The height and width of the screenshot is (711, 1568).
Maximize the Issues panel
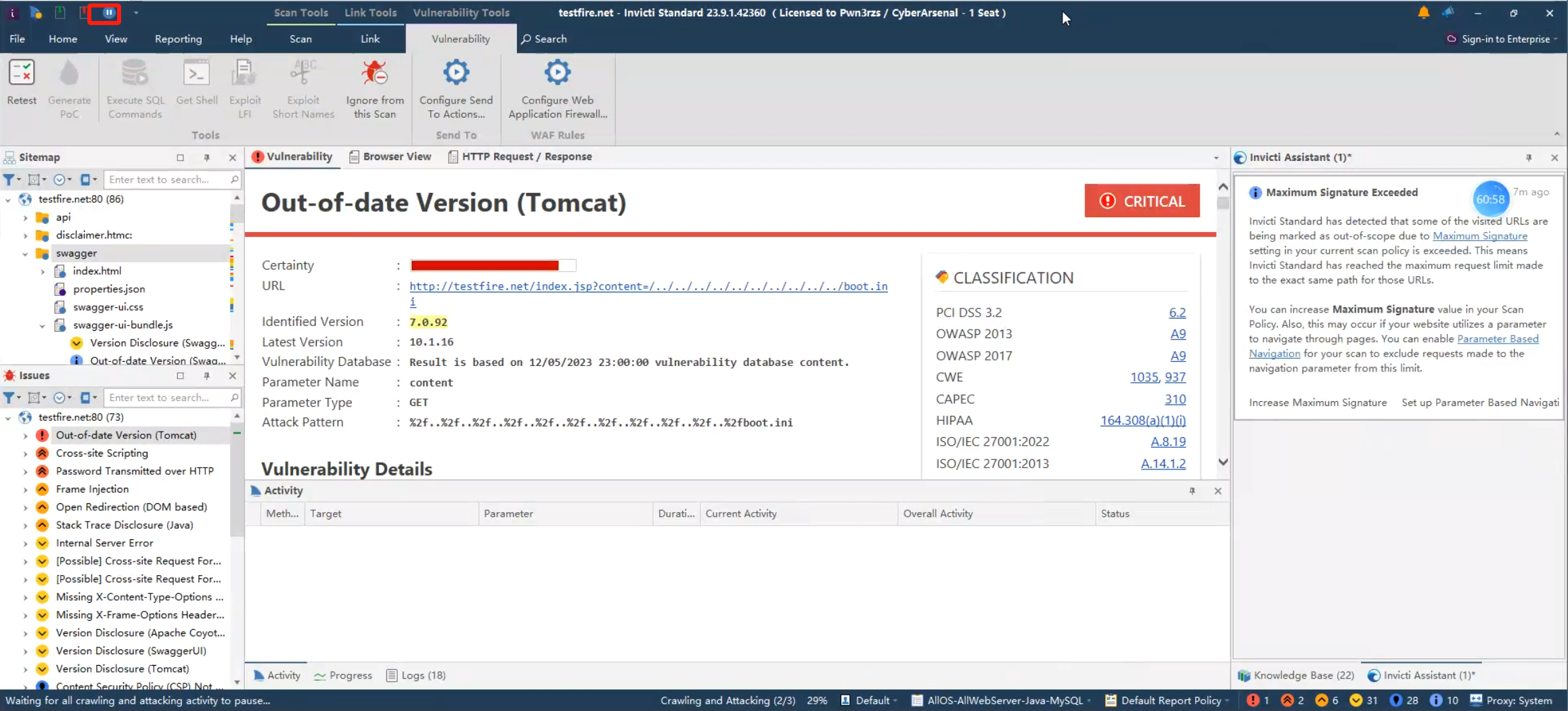(181, 376)
